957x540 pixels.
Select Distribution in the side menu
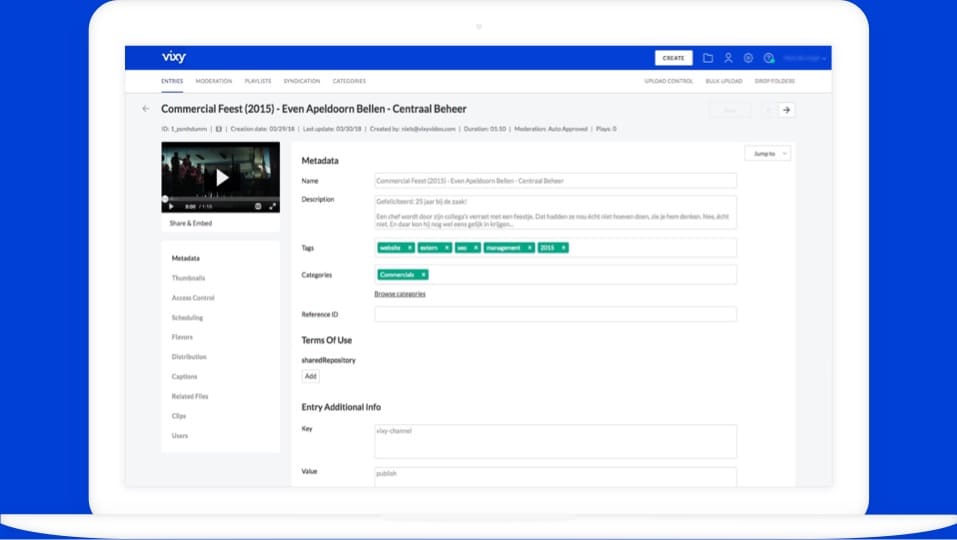coord(189,357)
